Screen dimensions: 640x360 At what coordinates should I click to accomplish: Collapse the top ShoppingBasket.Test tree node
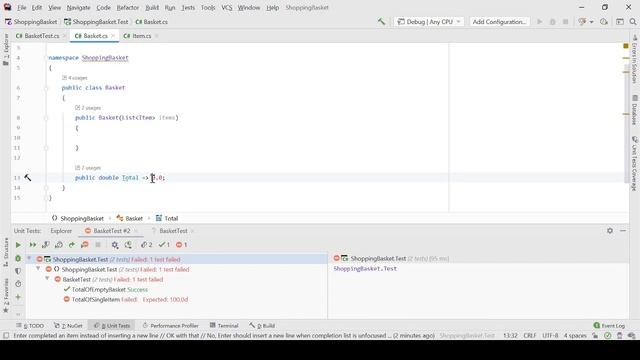tap(29, 259)
